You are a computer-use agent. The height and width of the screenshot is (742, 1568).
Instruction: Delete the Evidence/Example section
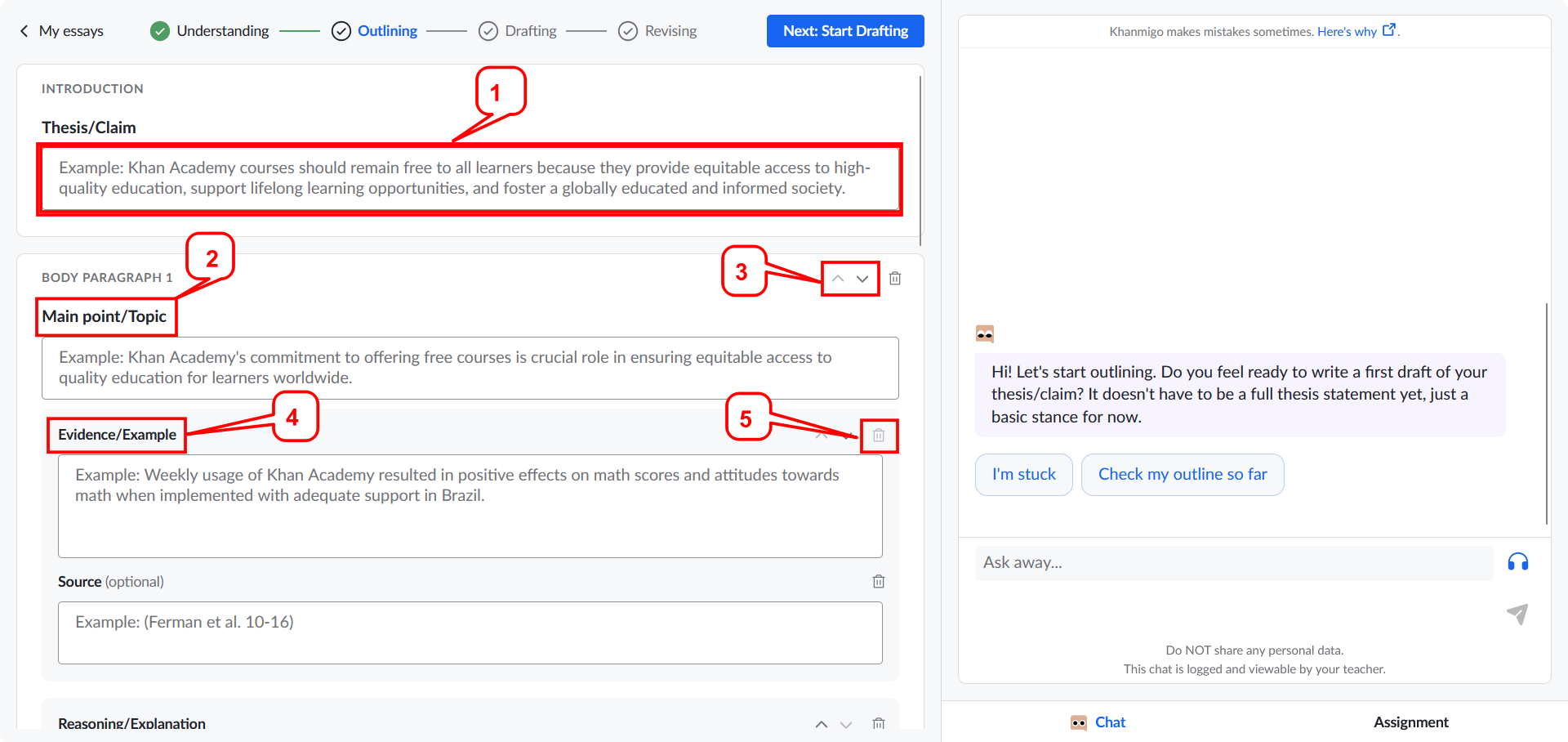879,435
